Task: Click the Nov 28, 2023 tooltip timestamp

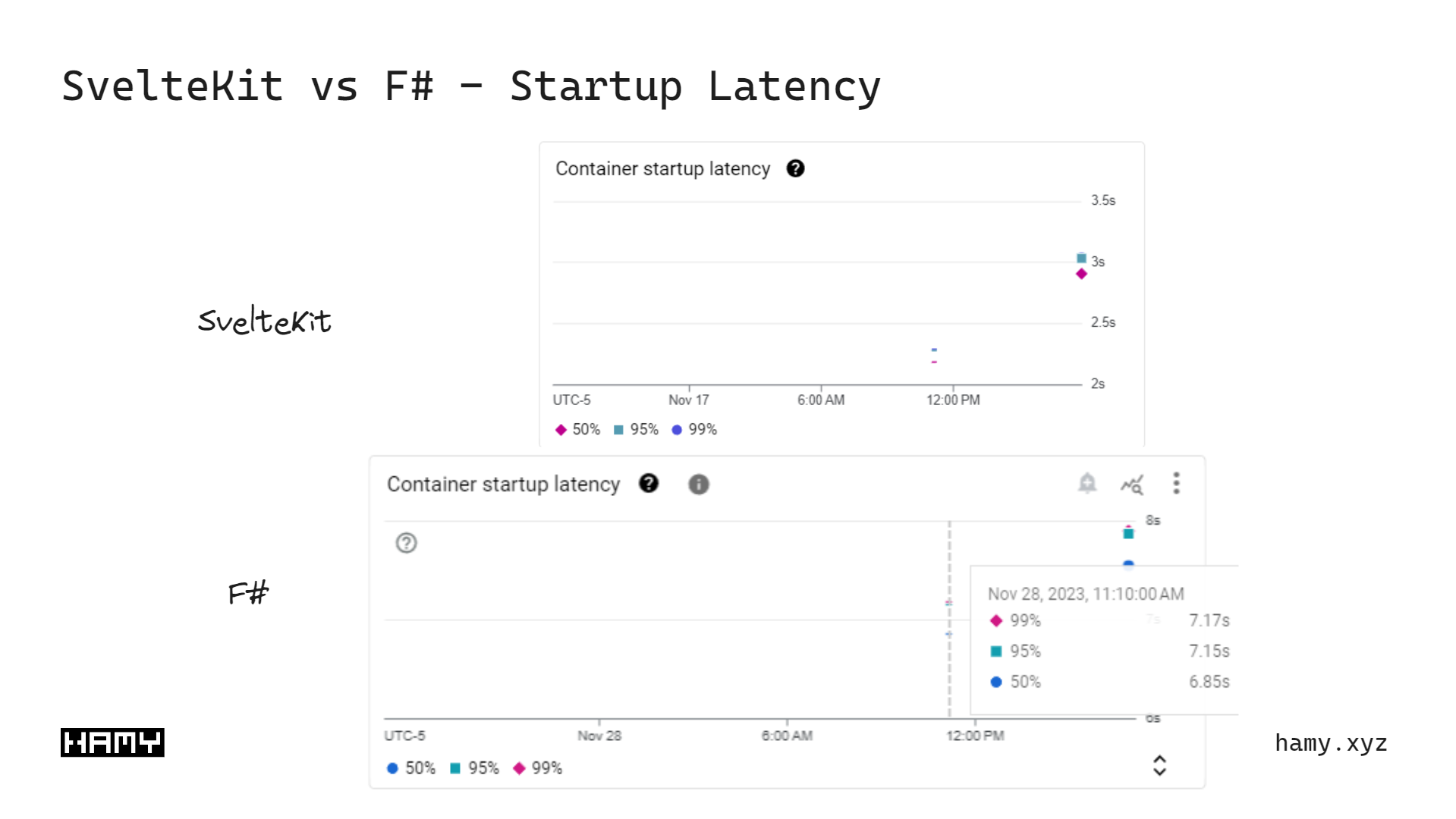Action: [1084, 595]
